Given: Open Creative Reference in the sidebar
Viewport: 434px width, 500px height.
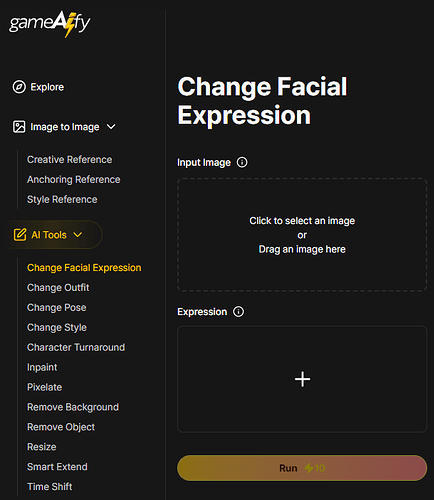Looking at the screenshot, I should [x=69, y=160].
